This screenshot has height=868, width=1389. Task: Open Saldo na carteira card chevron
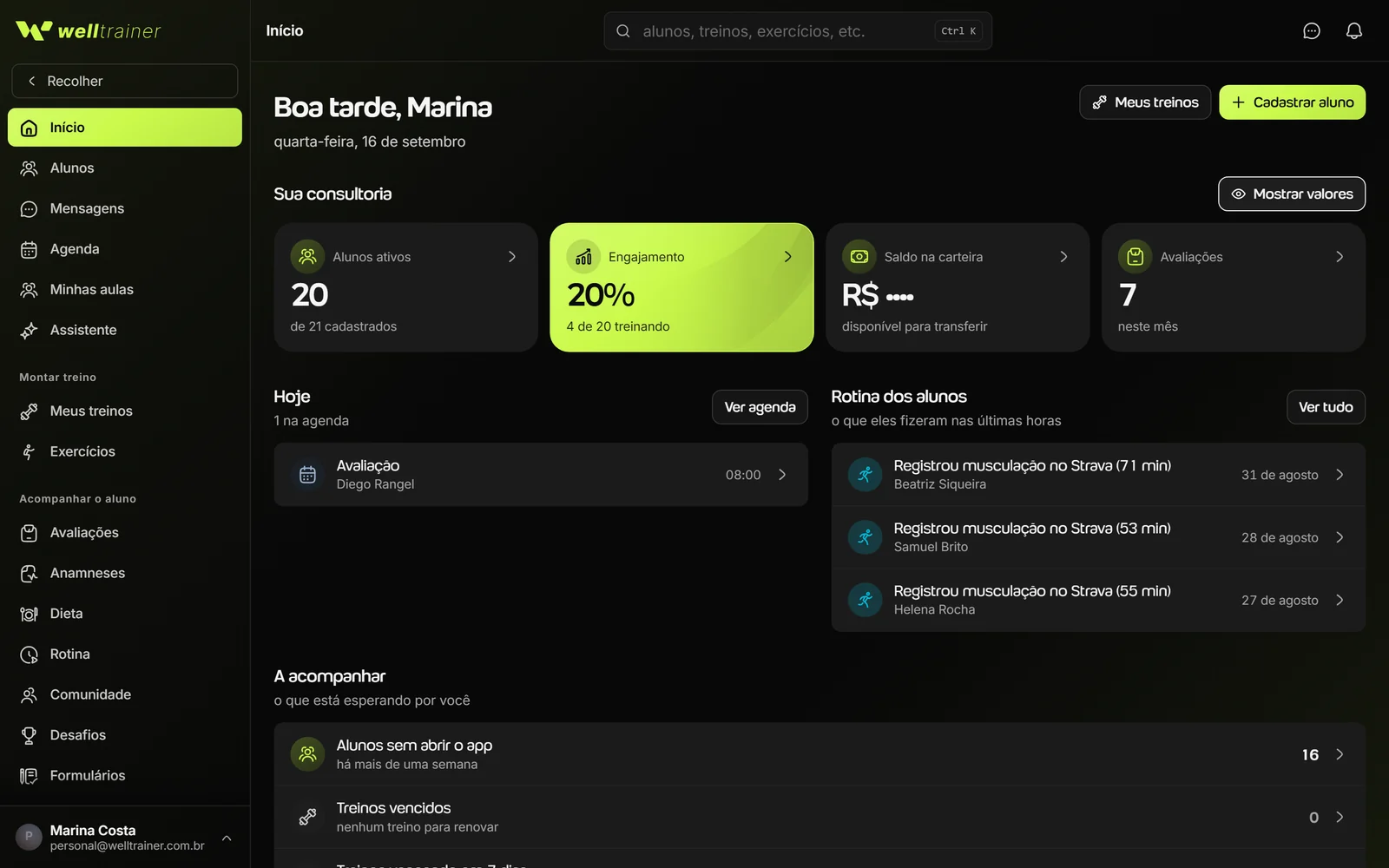point(1064,257)
